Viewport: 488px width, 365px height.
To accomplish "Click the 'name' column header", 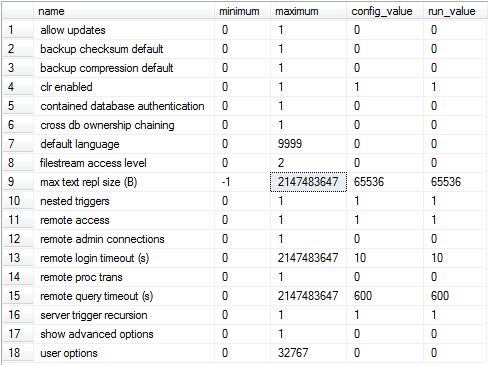I will pos(124,11).
